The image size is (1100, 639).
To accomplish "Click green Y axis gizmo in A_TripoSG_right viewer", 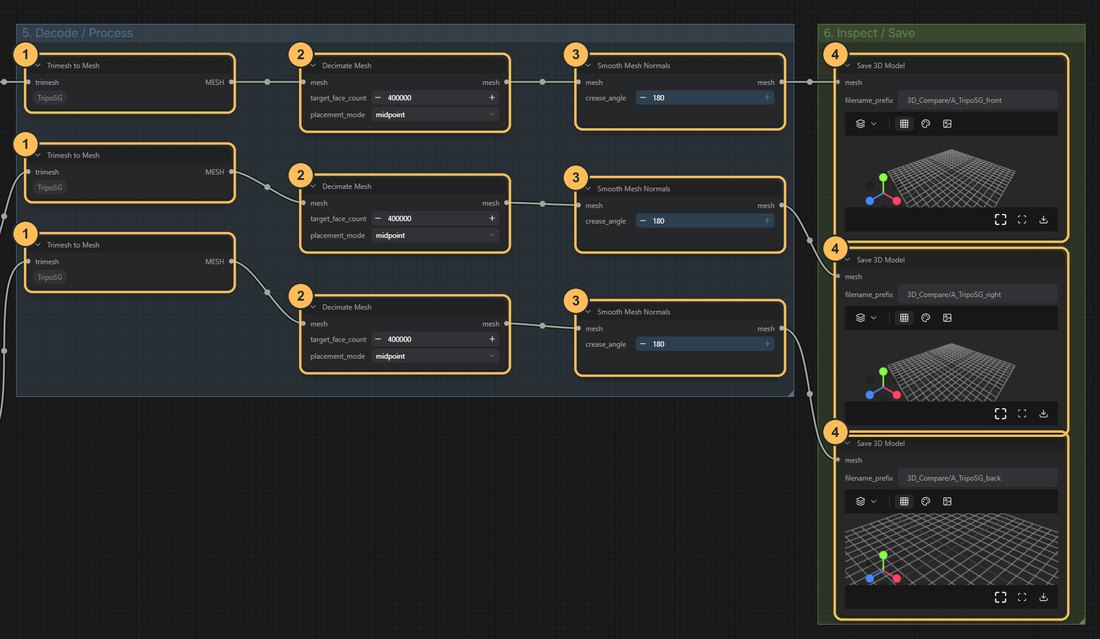I will [x=883, y=372].
